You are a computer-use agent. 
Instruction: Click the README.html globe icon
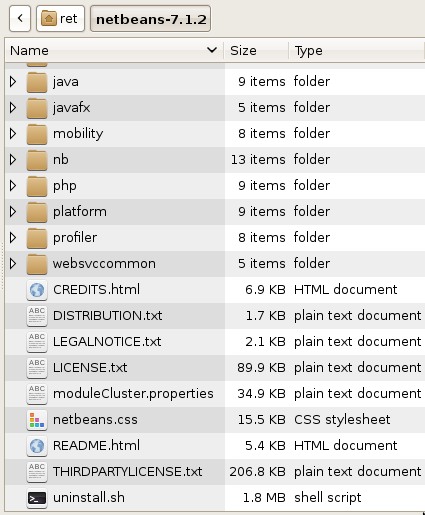coord(37,446)
